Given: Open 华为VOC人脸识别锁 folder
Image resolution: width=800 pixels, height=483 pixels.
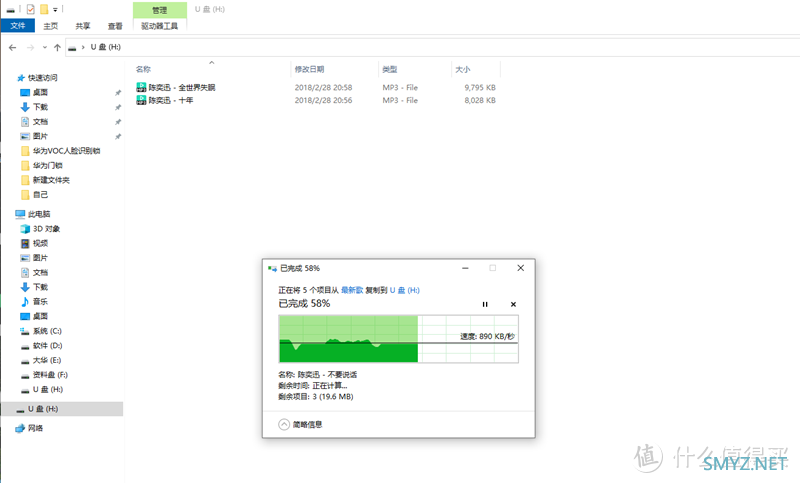Looking at the screenshot, I should point(66,150).
